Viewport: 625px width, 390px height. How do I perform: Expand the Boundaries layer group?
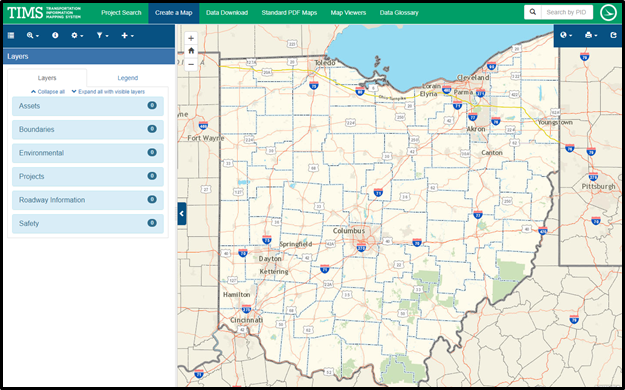88,129
